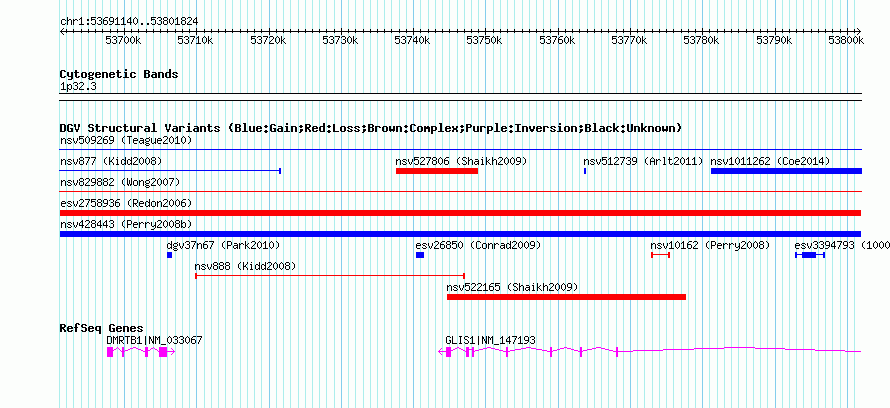Click the 53790k ruler tick label
Image resolution: width=890 pixels, height=408 pixels.
[x=774, y=40]
